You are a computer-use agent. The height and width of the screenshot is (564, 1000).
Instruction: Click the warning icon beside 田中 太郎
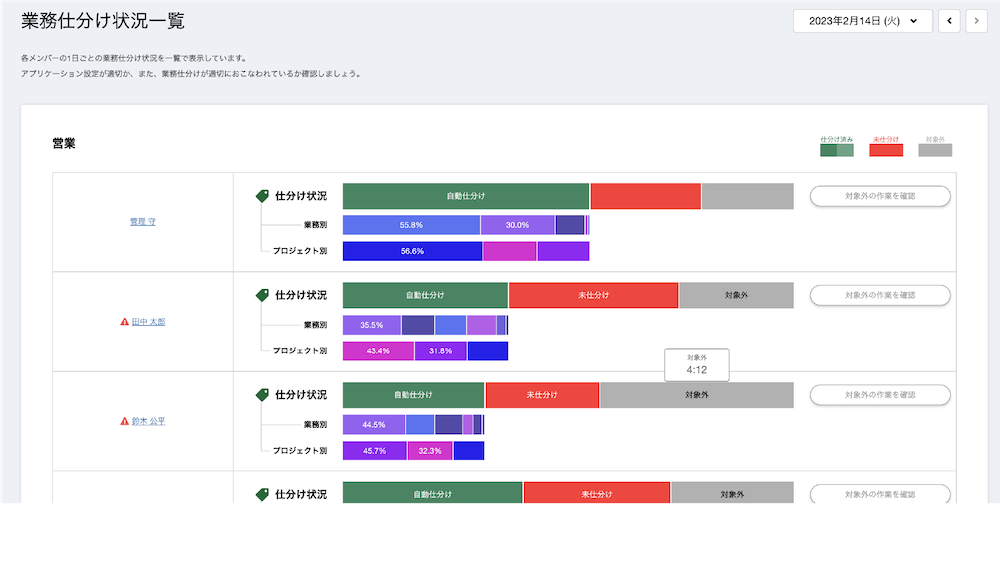[124, 322]
